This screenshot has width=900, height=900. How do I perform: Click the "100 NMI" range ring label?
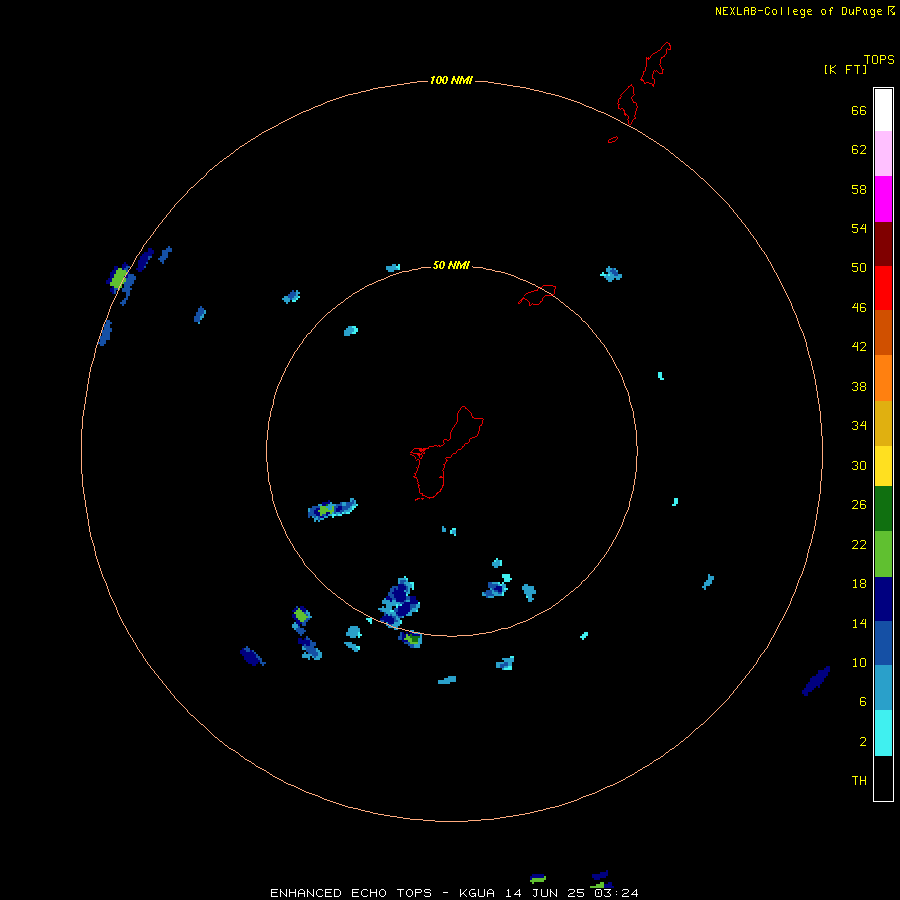pos(451,80)
